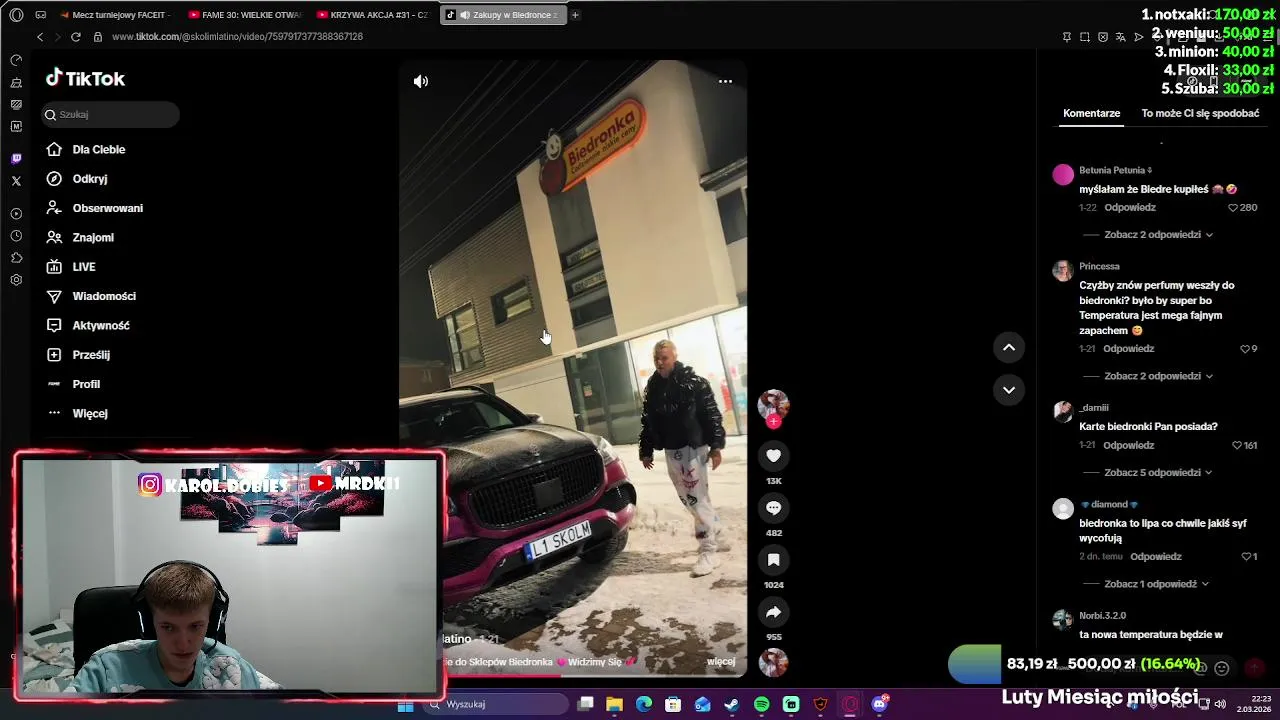Mute the TikTok video sound

pos(421,82)
